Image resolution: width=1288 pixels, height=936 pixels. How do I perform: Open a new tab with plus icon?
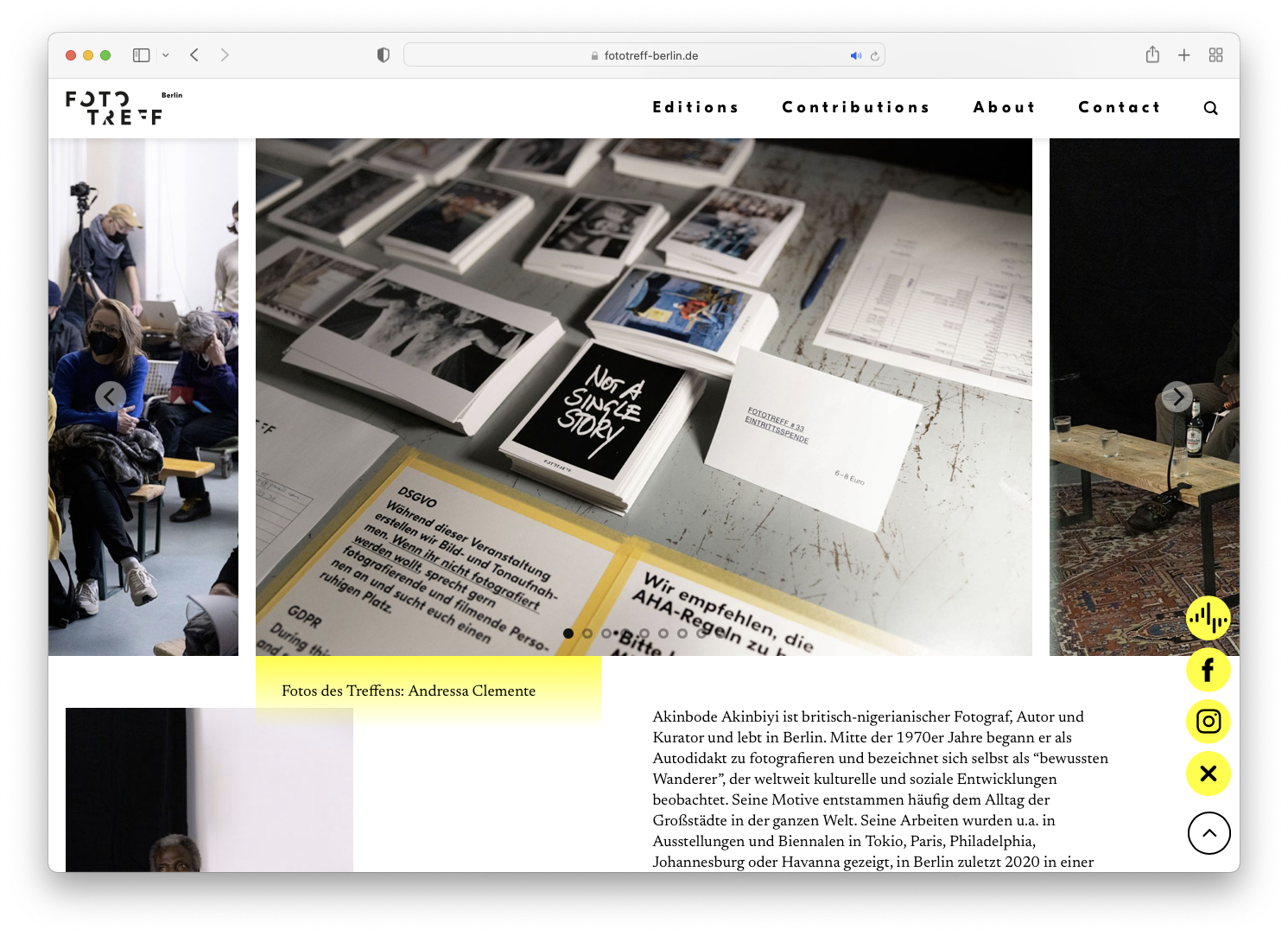(1184, 55)
